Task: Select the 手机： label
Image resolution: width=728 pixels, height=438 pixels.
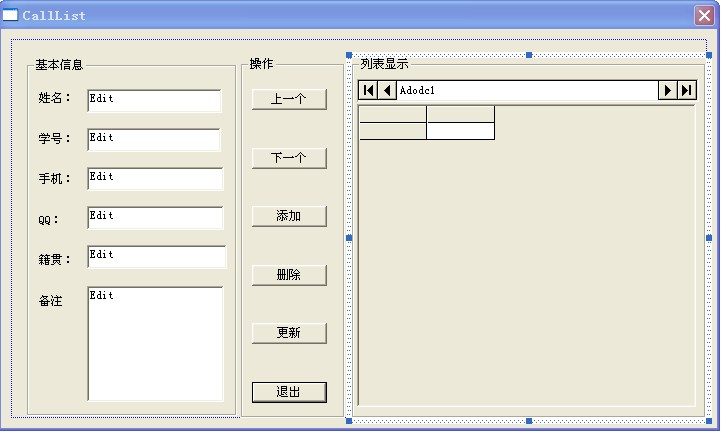Action: [x=55, y=178]
